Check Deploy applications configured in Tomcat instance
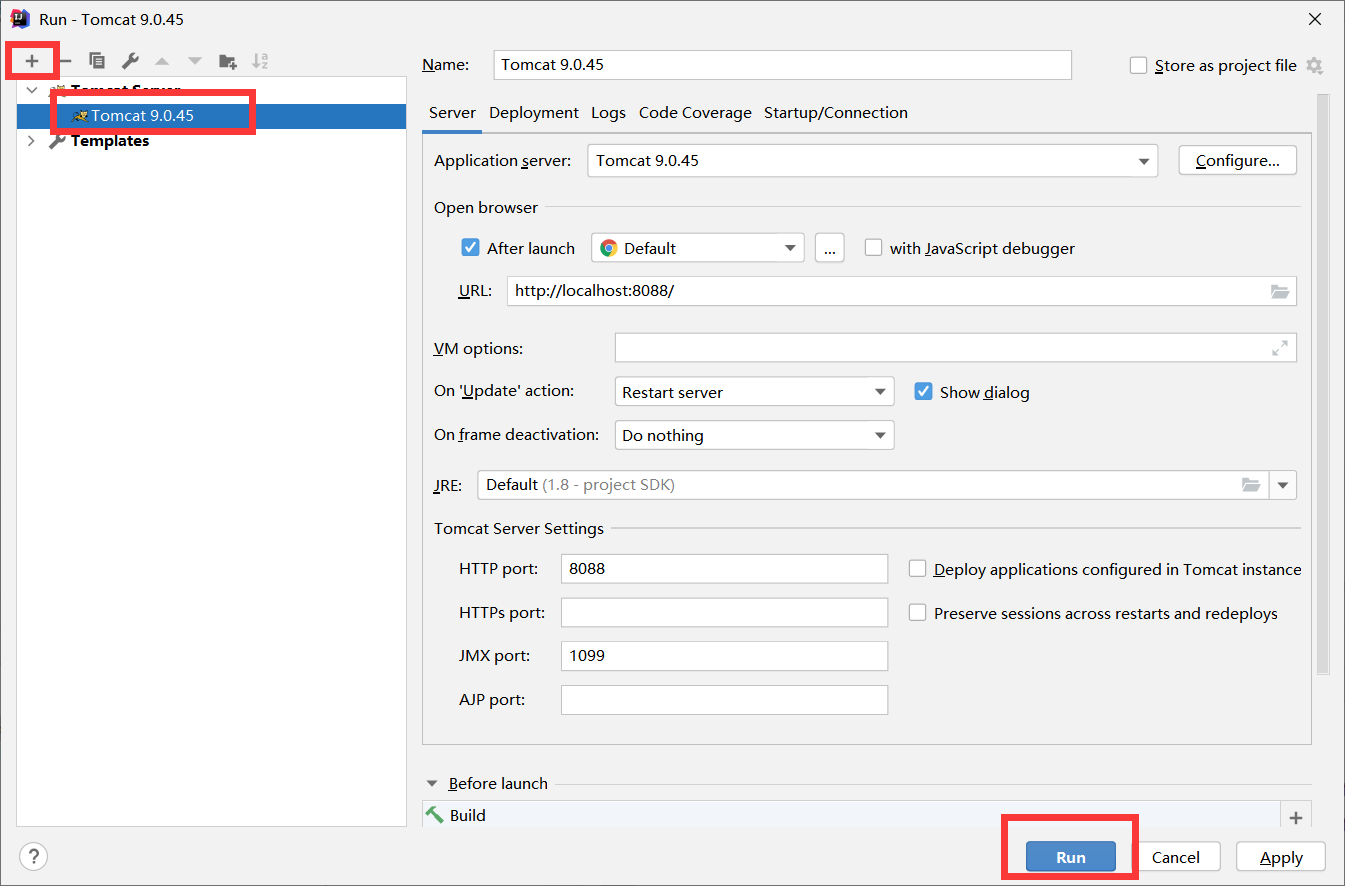 pos(917,569)
